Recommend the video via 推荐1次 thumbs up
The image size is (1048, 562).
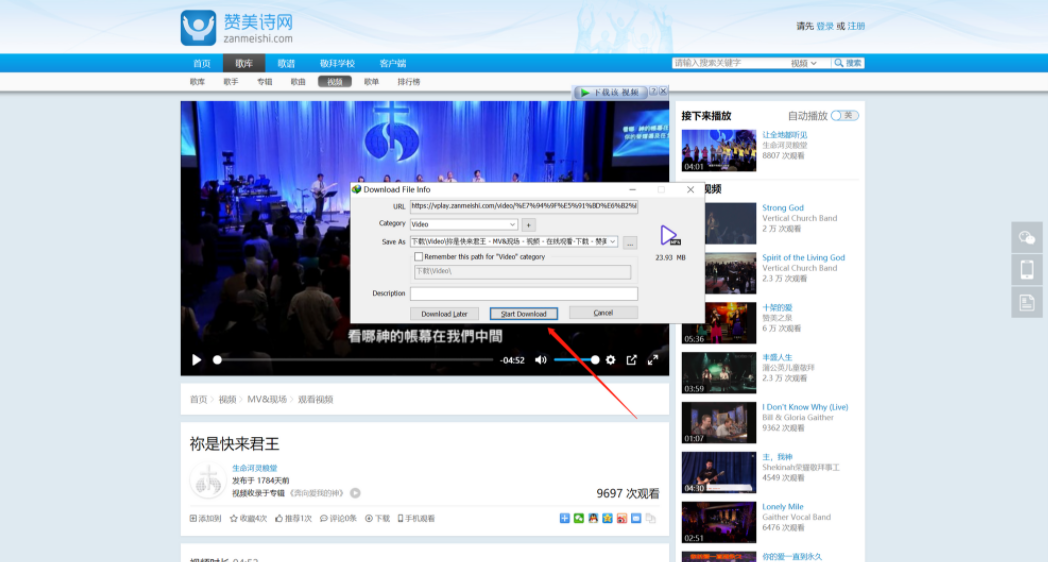coord(293,519)
